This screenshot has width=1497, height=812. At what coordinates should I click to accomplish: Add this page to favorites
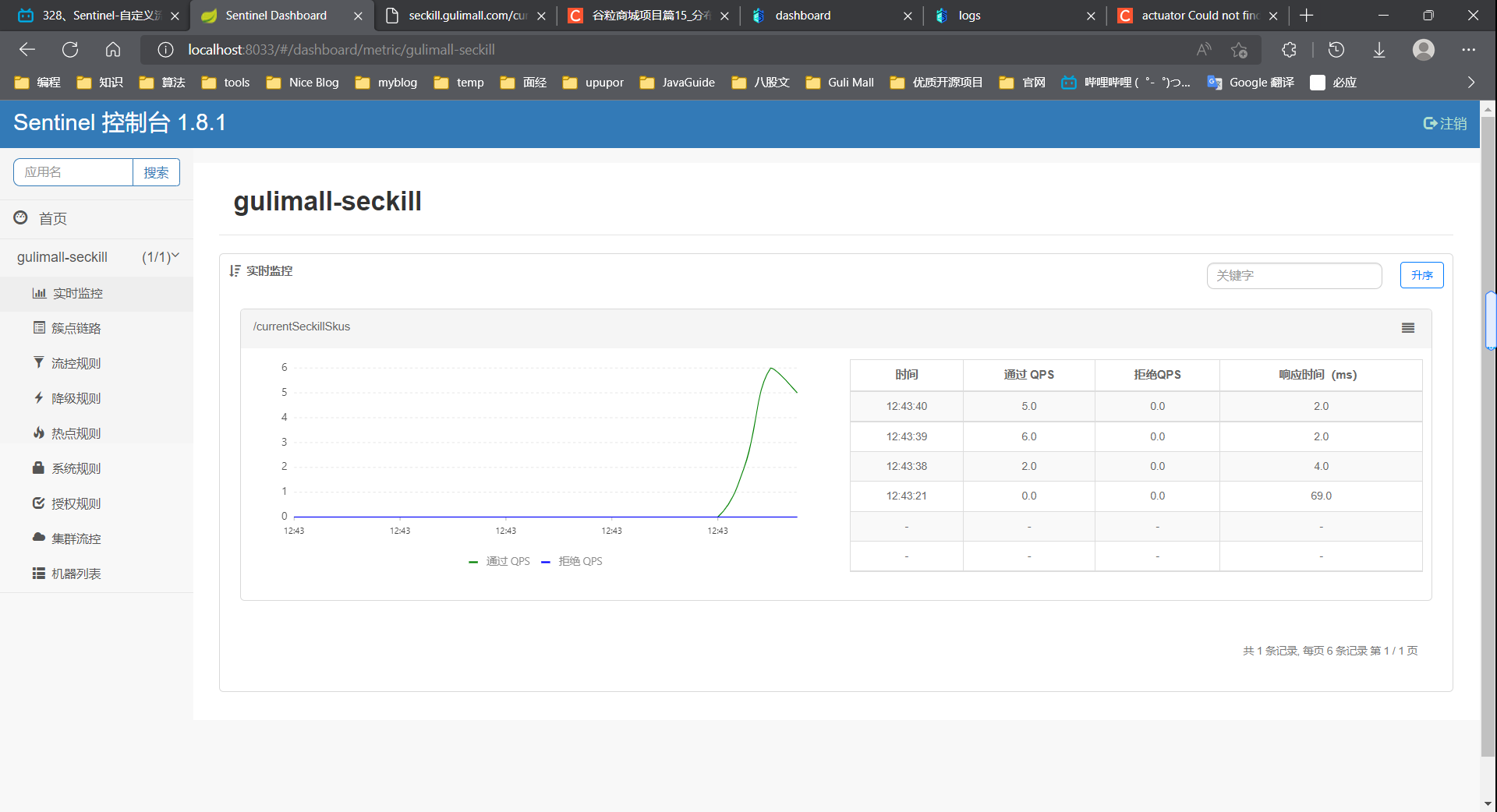coord(1239,50)
